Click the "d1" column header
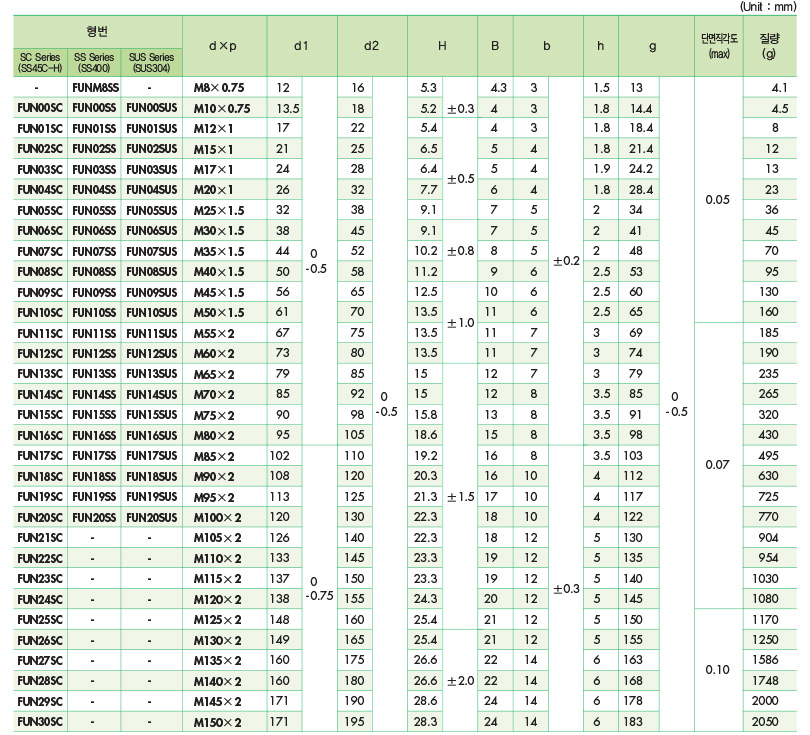The width and height of the screenshot is (810, 735). tap(302, 46)
